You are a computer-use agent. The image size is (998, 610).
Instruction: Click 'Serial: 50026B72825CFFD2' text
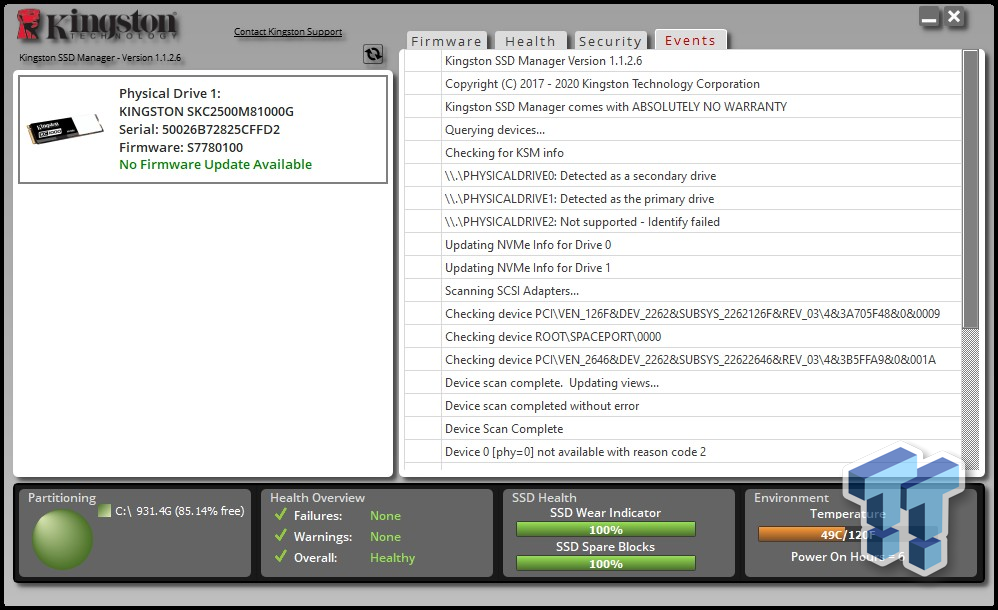point(199,129)
